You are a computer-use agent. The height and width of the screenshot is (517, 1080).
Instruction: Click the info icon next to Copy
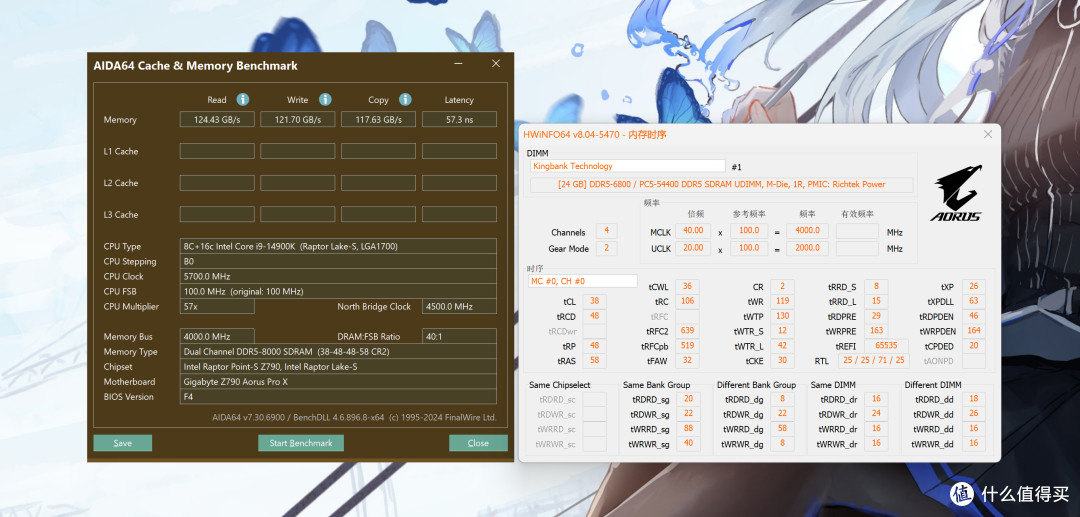(405, 99)
